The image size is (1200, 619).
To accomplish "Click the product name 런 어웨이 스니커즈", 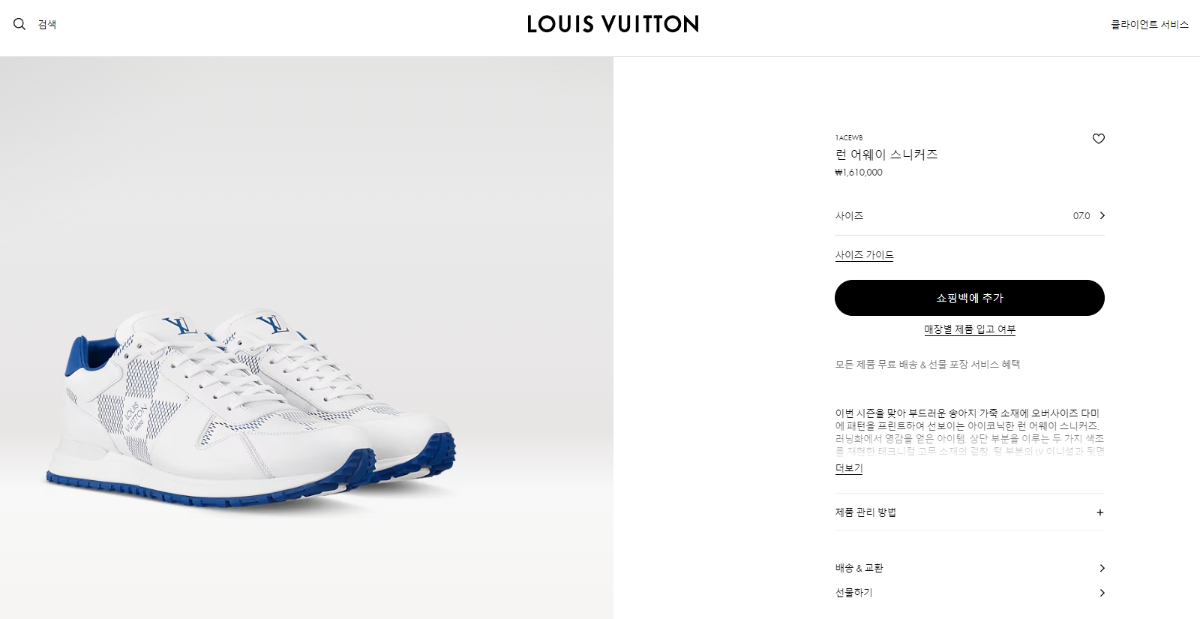I will (x=887, y=155).
